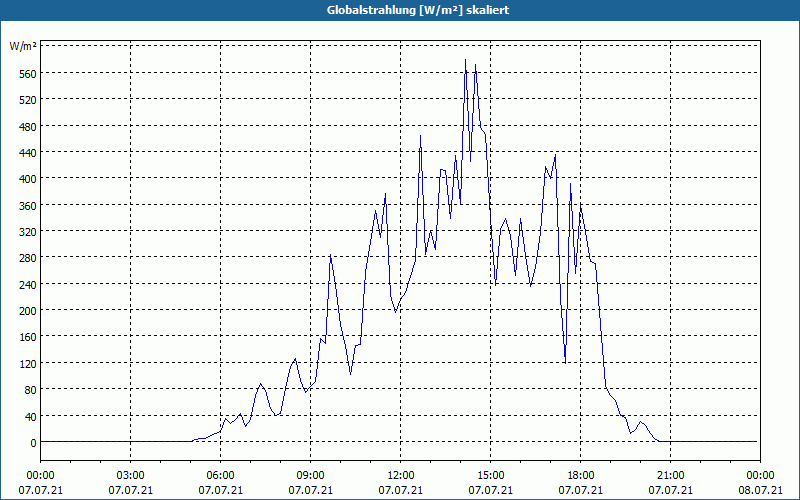Select the "360" y-axis label

tap(29, 206)
